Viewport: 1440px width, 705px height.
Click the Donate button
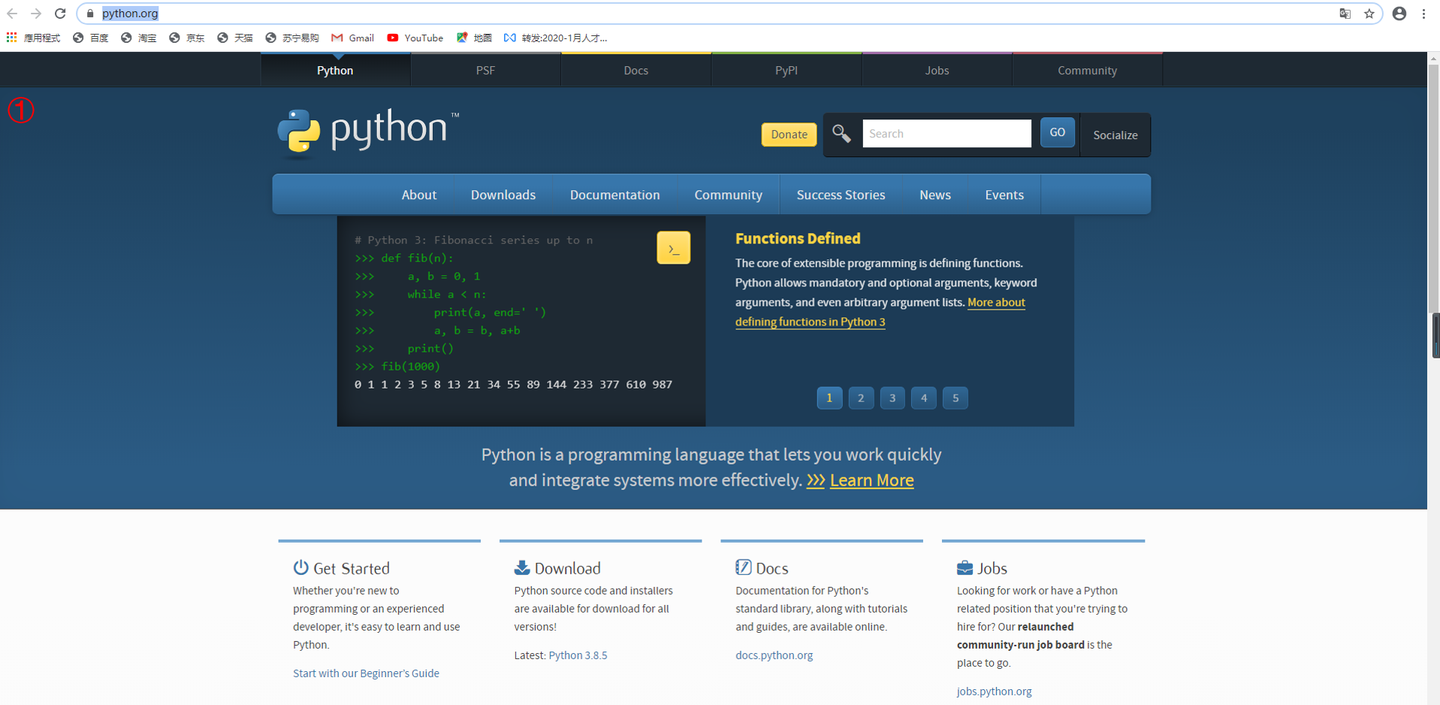[x=789, y=135]
